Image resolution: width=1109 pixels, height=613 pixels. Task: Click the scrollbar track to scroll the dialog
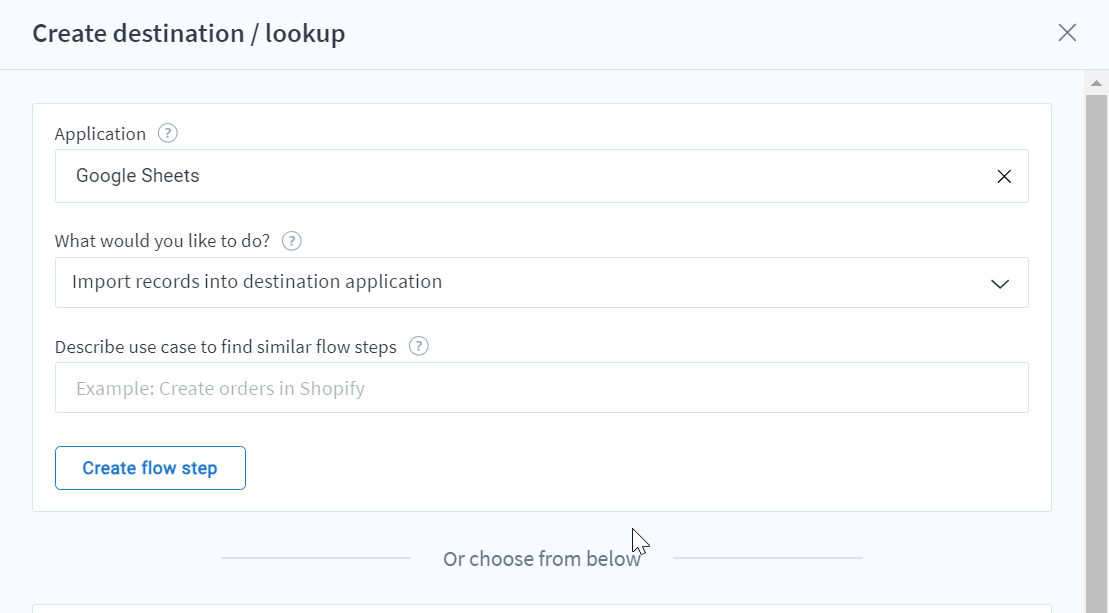tap(1094, 350)
